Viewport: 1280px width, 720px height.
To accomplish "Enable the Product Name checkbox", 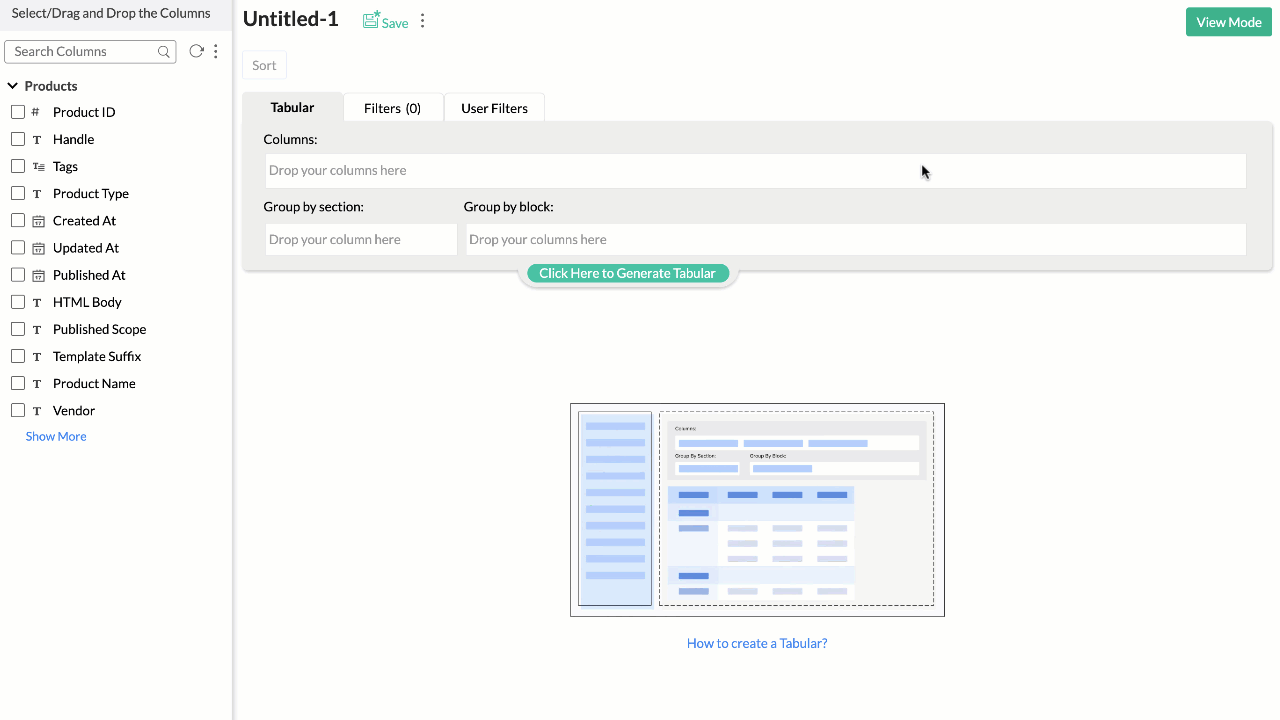I will coord(18,383).
